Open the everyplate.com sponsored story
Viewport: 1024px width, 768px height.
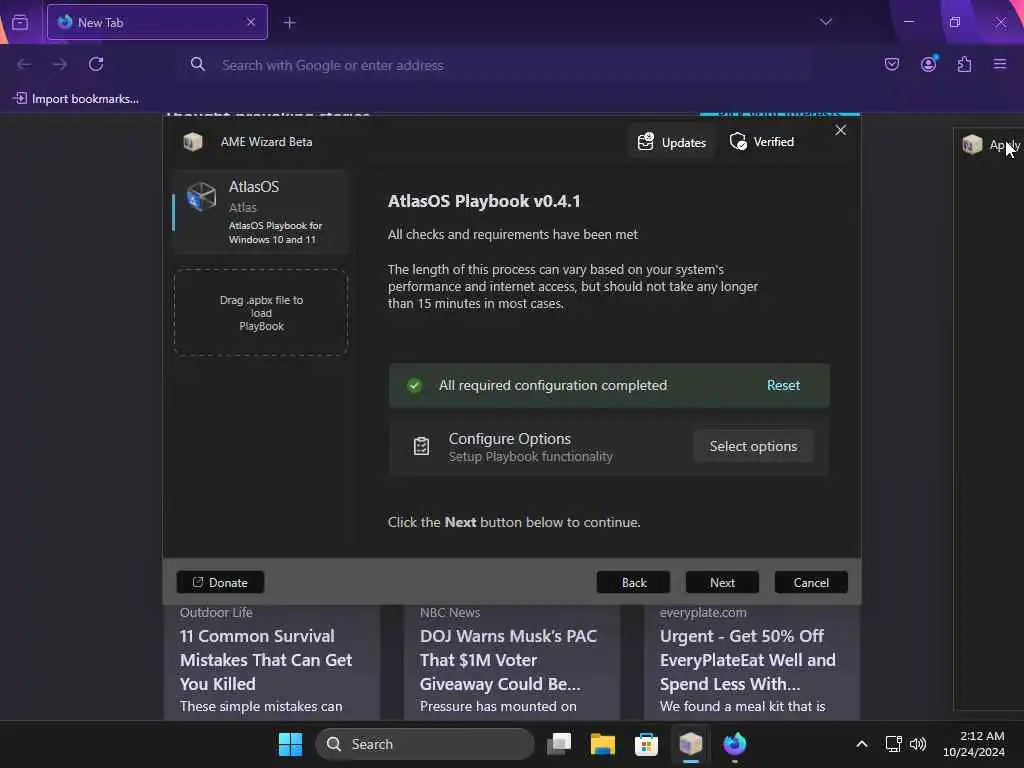752,661
